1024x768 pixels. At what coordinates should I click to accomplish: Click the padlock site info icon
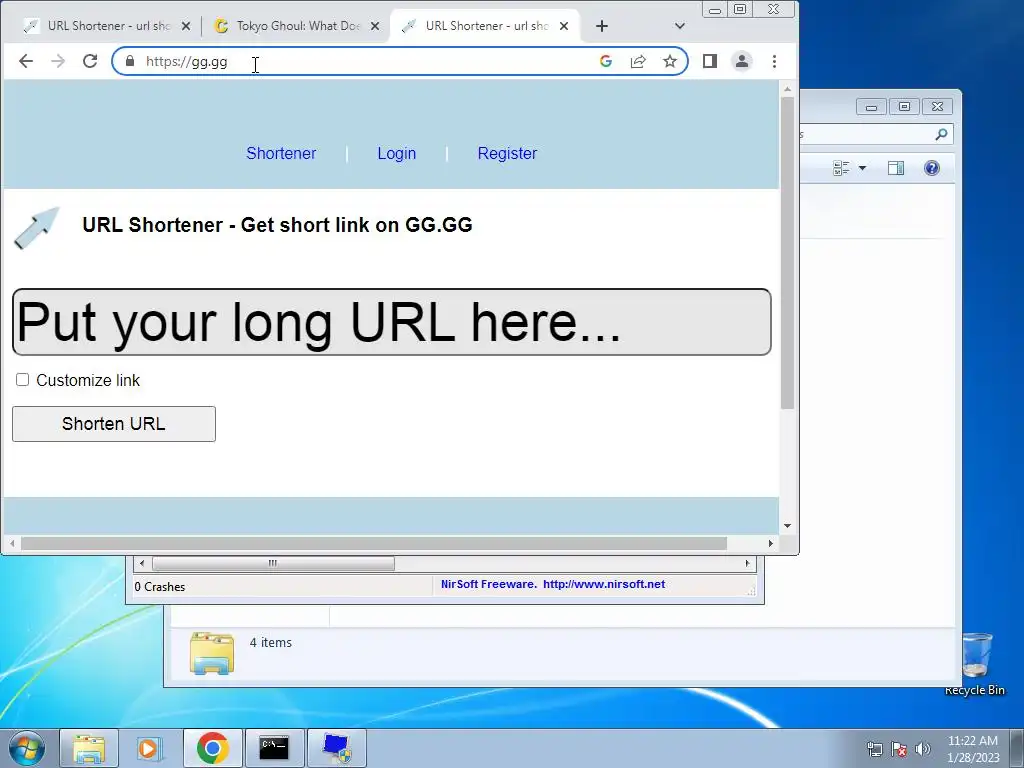coord(130,61)
